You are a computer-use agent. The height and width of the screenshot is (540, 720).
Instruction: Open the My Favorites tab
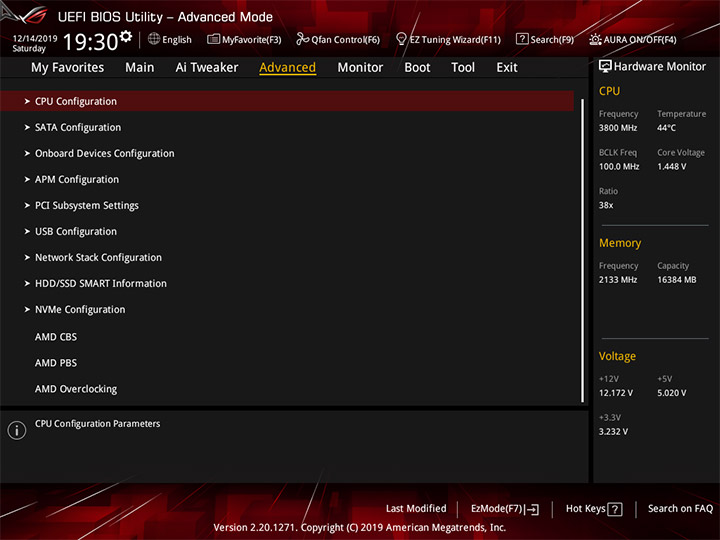pos(68,68)
